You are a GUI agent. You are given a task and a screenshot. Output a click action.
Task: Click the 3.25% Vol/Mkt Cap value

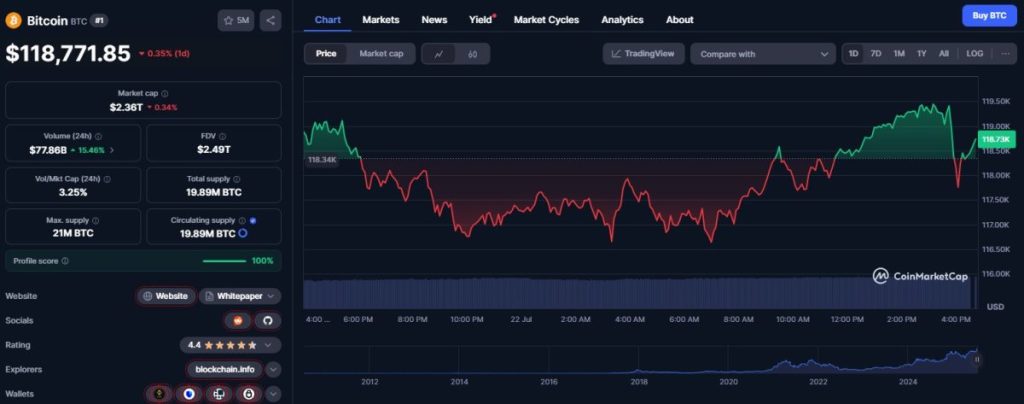point(73,192)
